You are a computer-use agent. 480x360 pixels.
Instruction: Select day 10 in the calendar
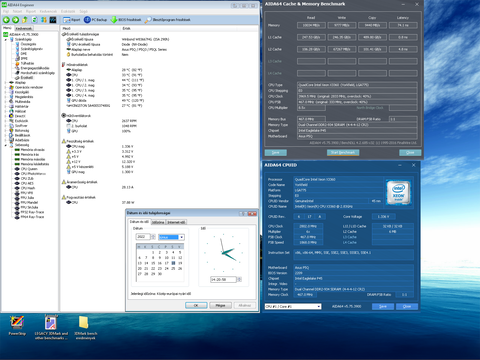tap(166, 258)
